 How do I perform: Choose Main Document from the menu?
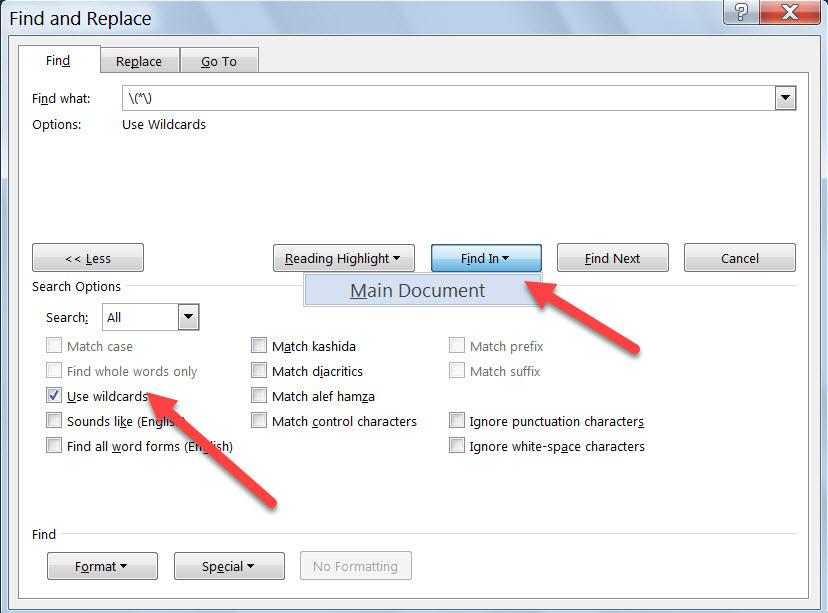pyautogui.click(x=418, y=291)
